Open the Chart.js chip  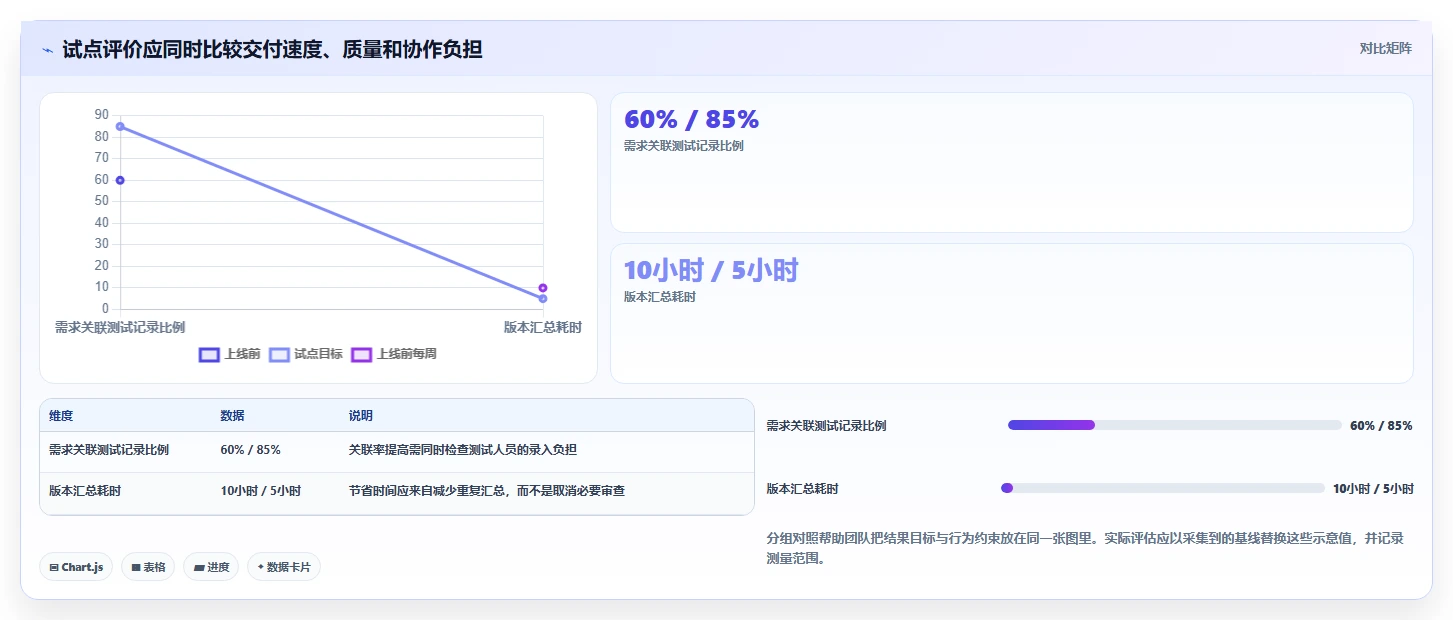point(76,567)
